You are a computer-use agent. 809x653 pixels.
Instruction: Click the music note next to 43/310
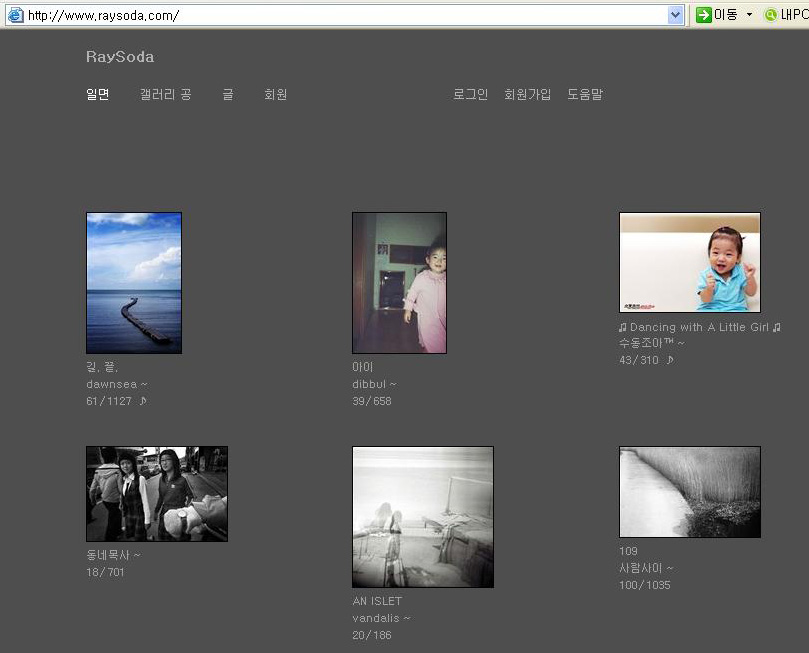click(x=669, y=360)
